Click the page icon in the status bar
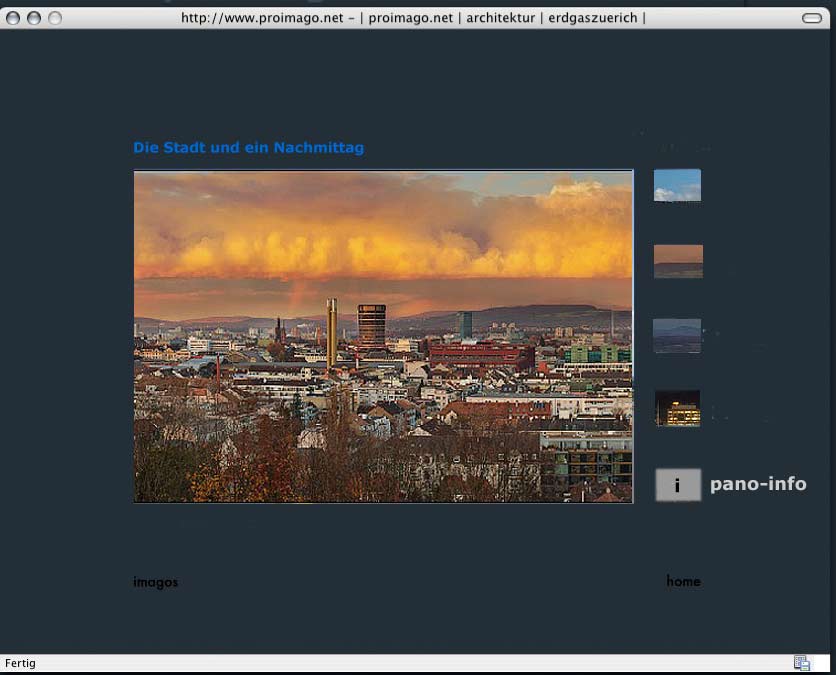This screenshot has width=836, height=675. pyautogui.click(x=801, y=663)
